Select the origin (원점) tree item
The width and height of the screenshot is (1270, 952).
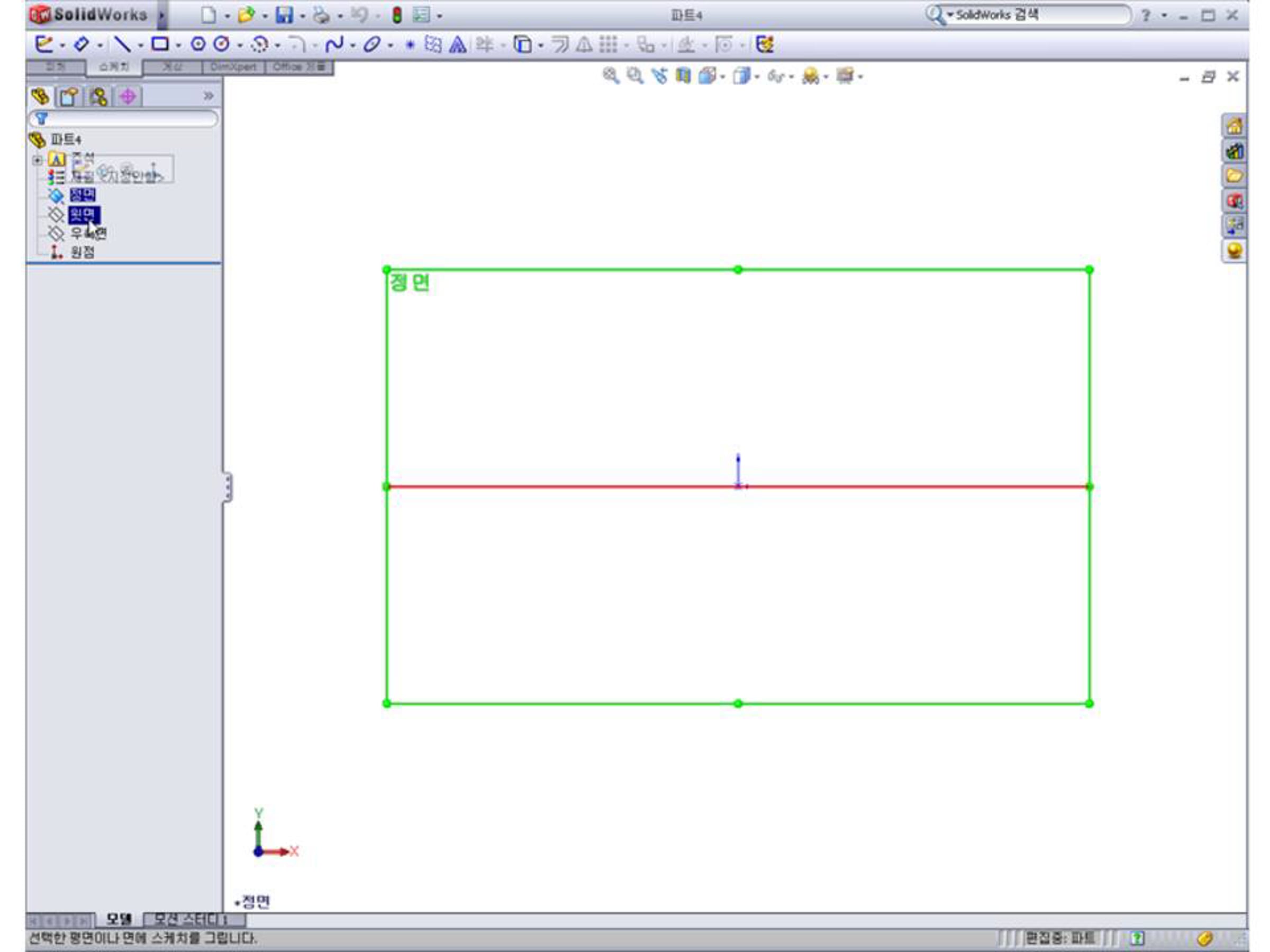(x=82, y=252)
